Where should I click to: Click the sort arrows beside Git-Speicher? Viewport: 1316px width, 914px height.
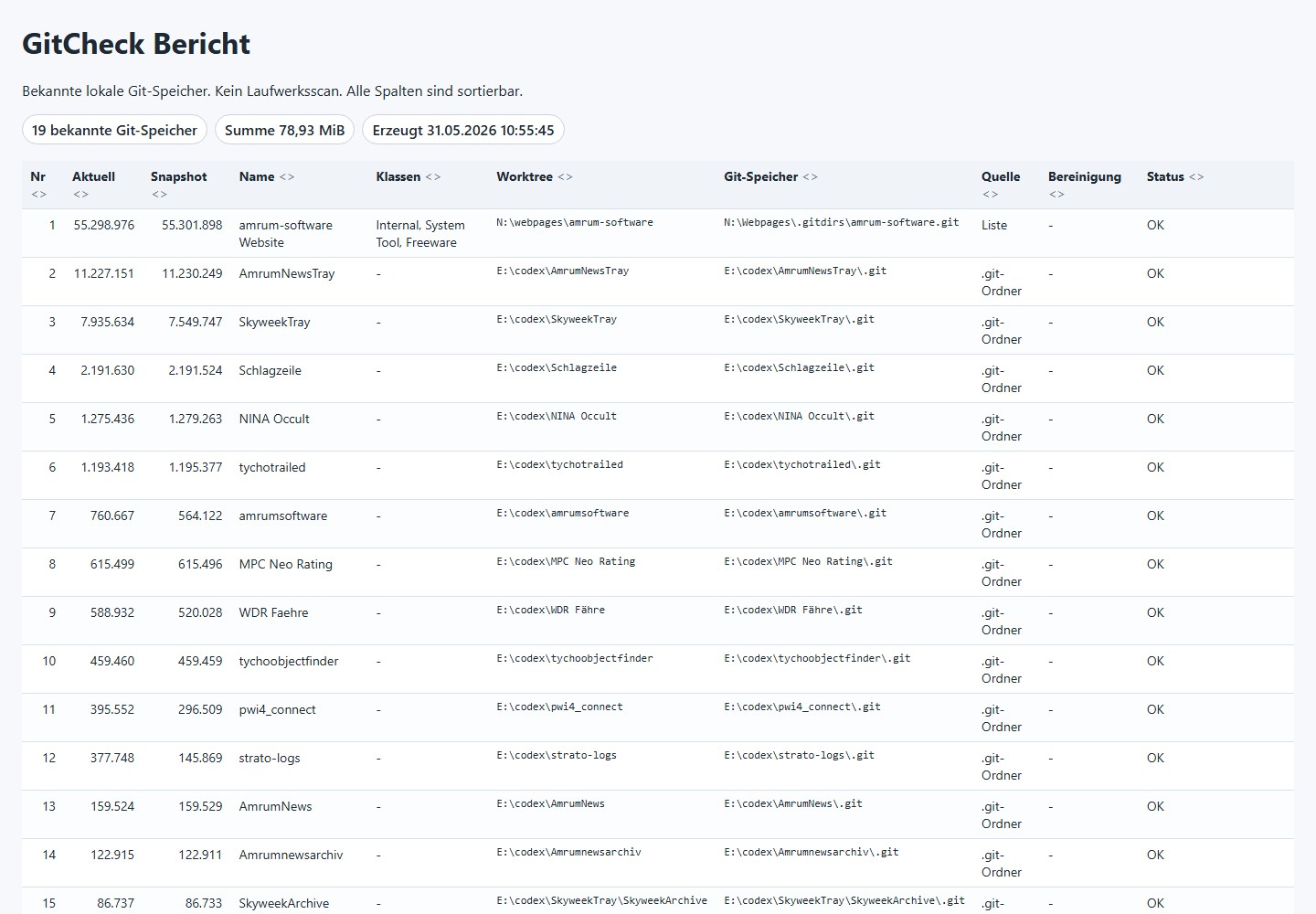coord(811,177)
